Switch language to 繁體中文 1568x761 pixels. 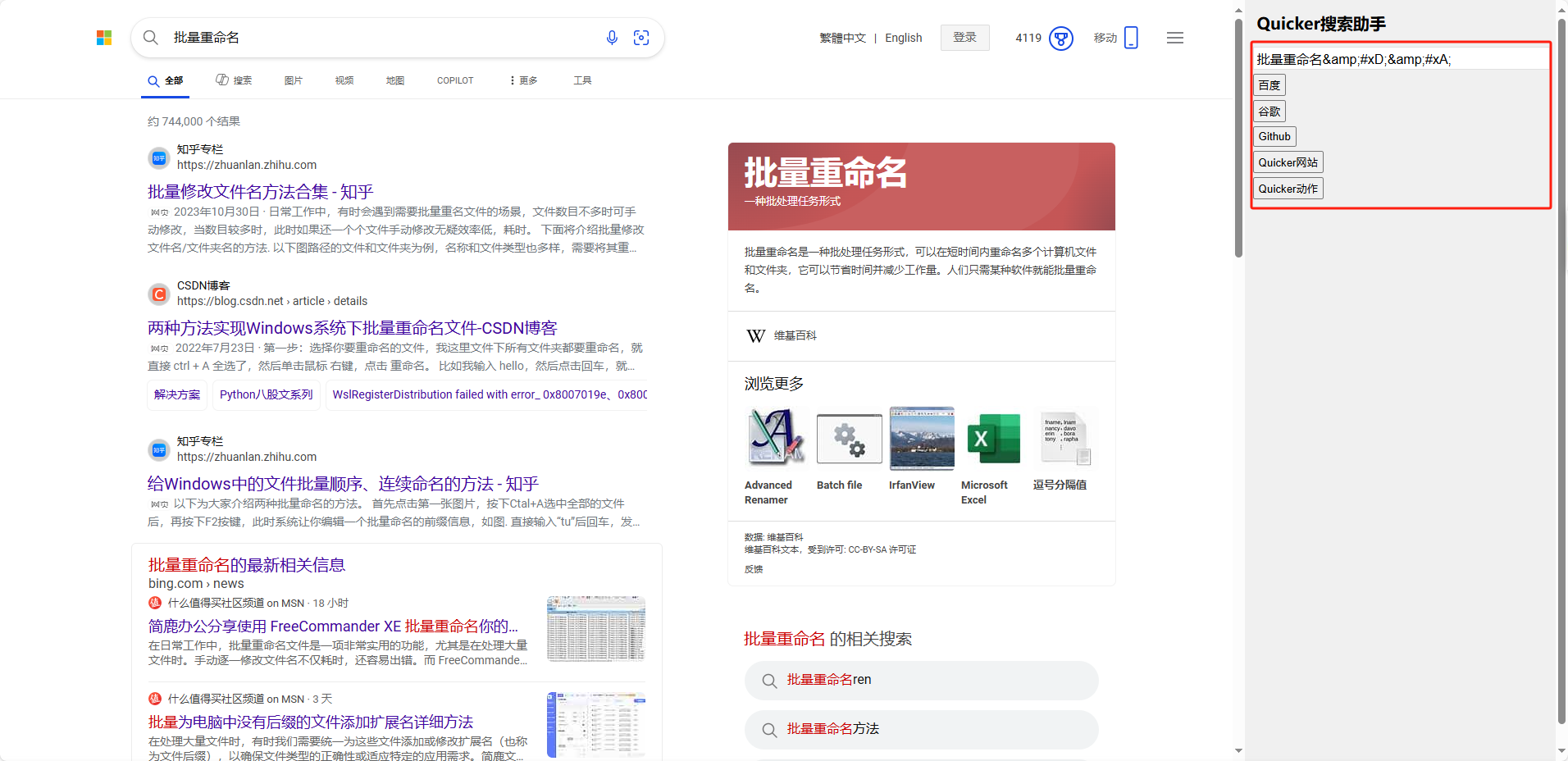(x=842, y=38)
